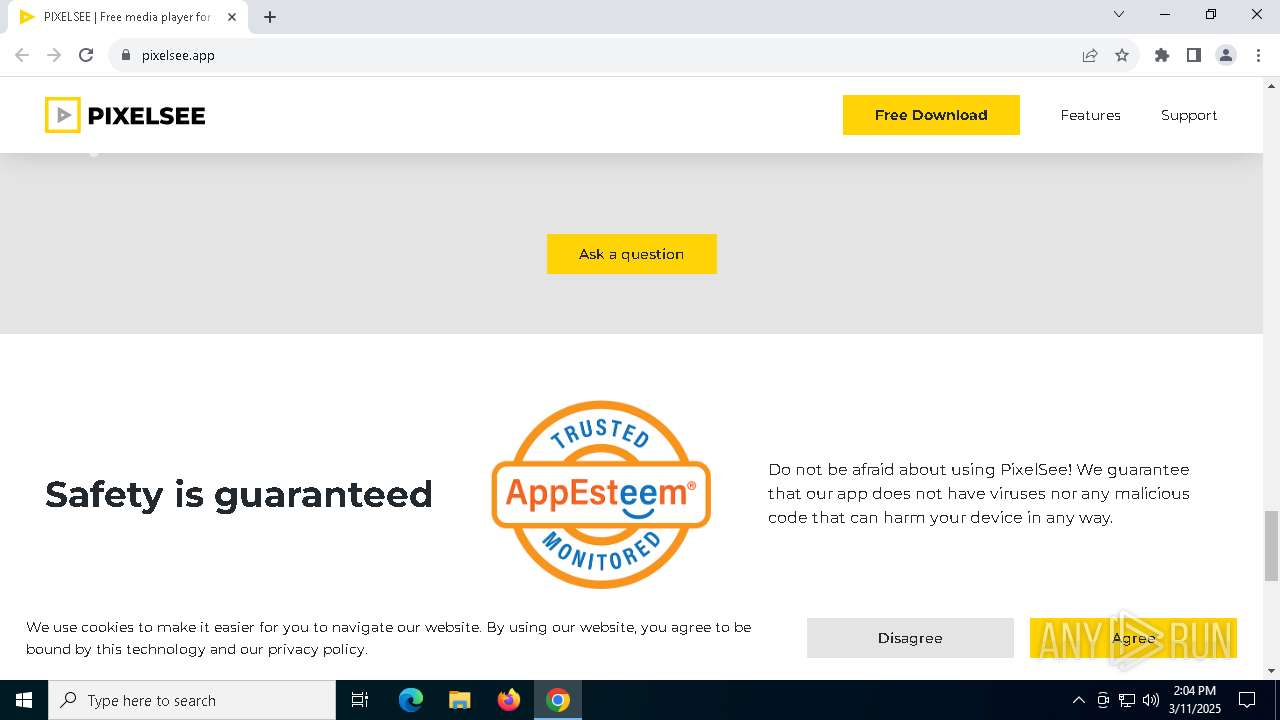Screen dimensions: 1280x720
Task: Click the Safety is guaranteed heading
Action: coord(239,494)
